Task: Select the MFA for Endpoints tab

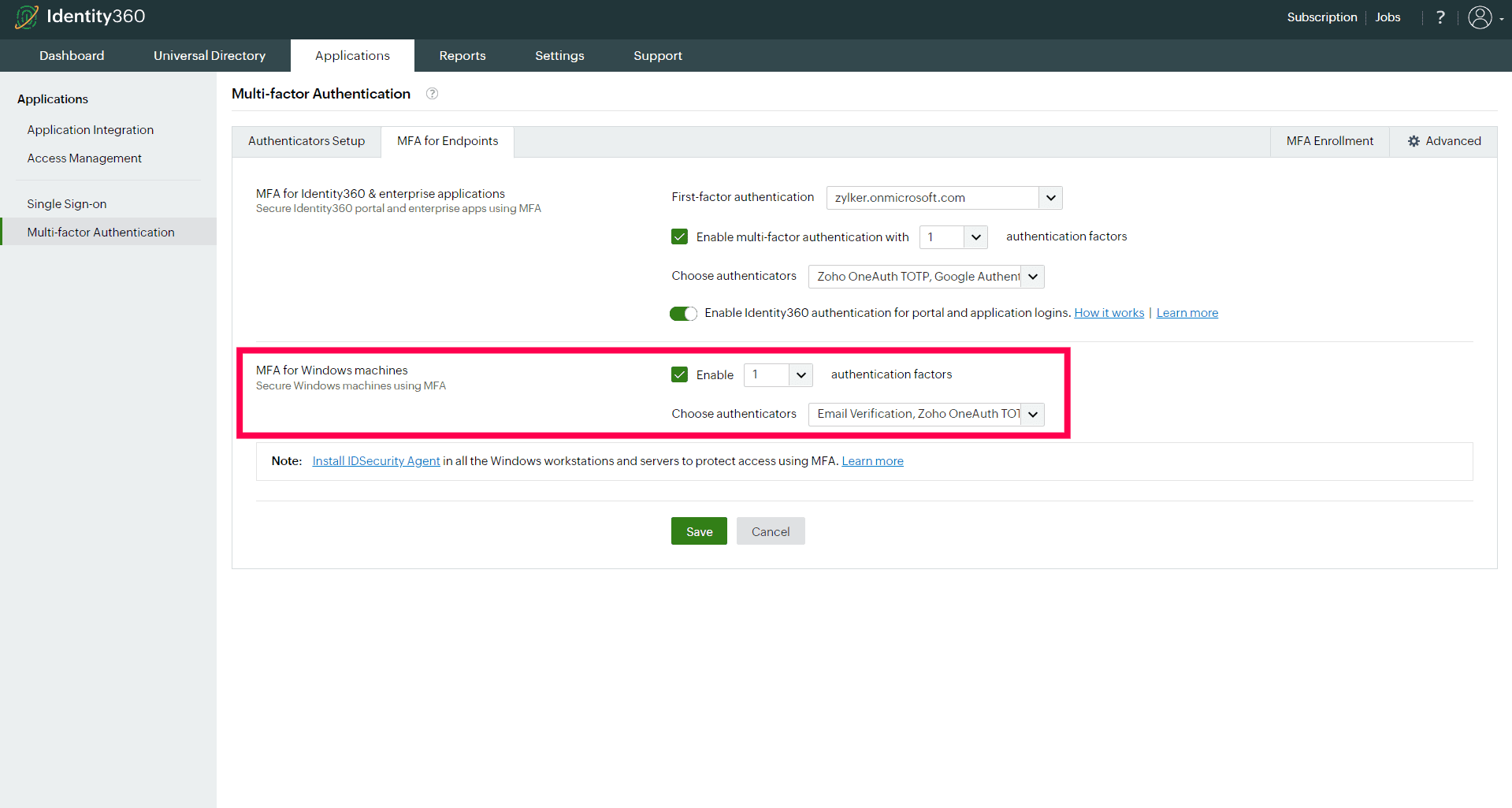Action: tap(448, 141)
